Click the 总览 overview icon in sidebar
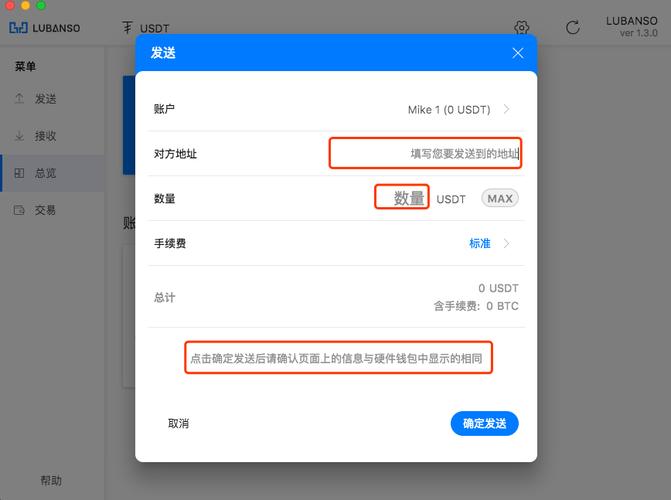 click(19, 173)
